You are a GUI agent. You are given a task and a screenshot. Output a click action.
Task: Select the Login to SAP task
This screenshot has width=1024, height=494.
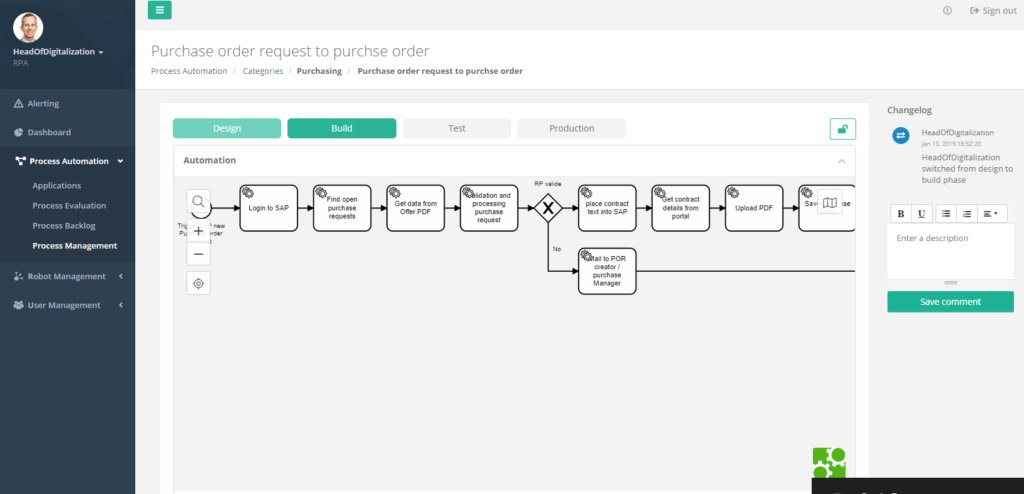coord(268,208)
